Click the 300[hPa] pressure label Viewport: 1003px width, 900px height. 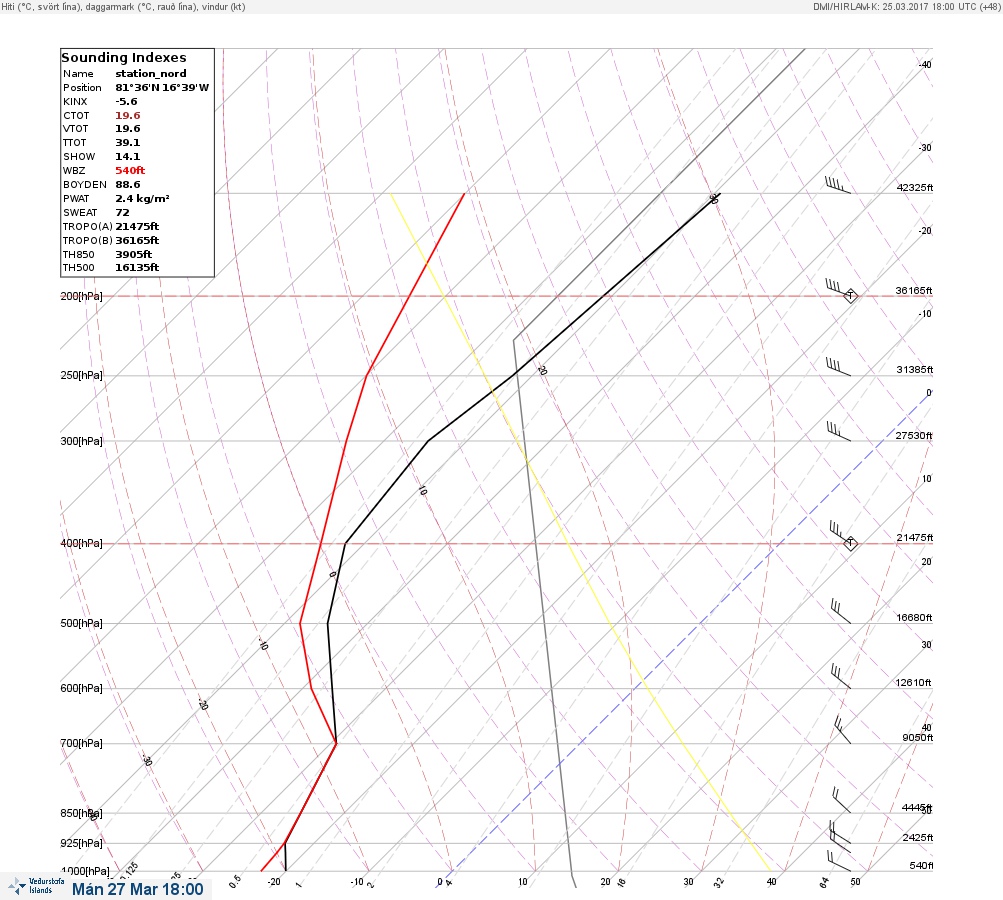(81, 441)
